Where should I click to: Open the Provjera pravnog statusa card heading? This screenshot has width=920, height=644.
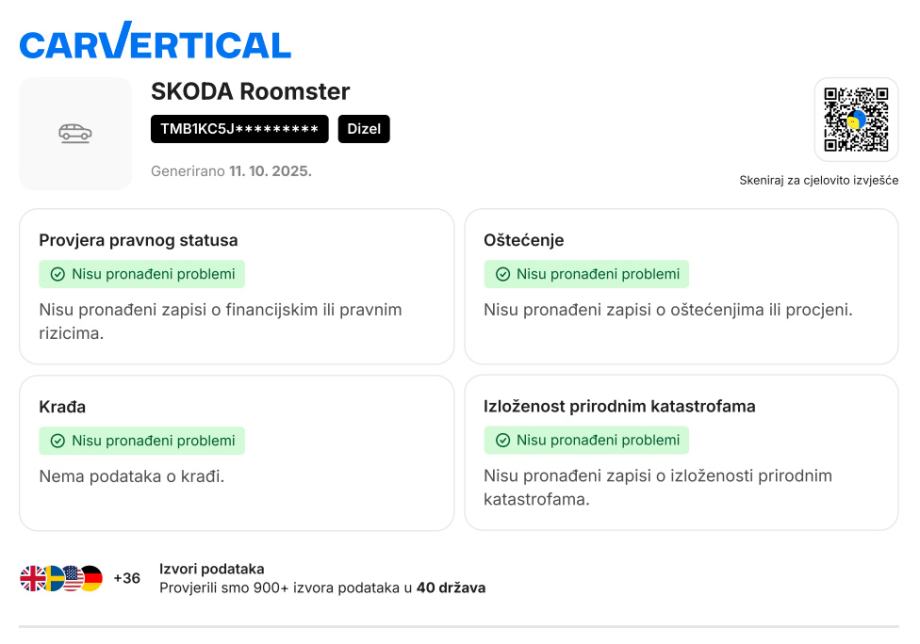click(138, 240)
